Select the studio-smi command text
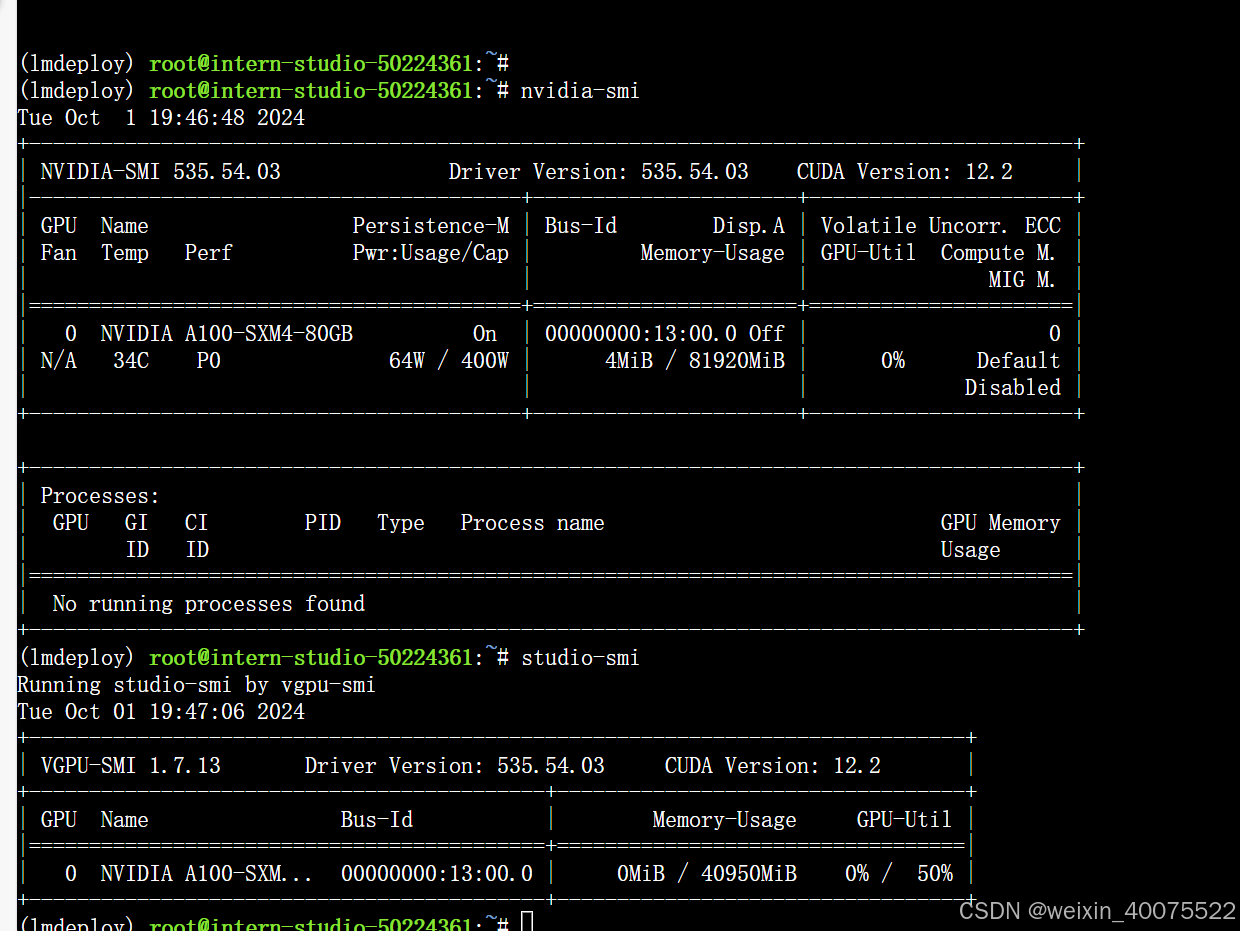The height and width of the screenshot is (931, 1240). (x=580, y=657)
